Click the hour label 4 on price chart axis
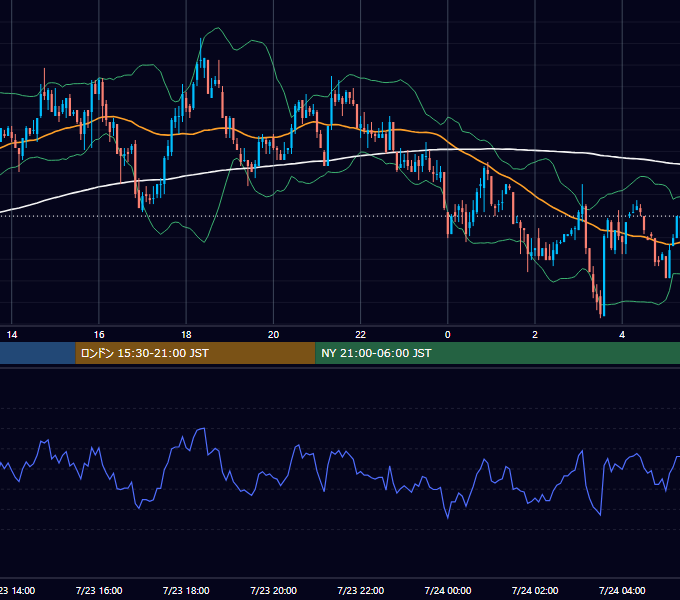680x600 pixels. (622, 334)
